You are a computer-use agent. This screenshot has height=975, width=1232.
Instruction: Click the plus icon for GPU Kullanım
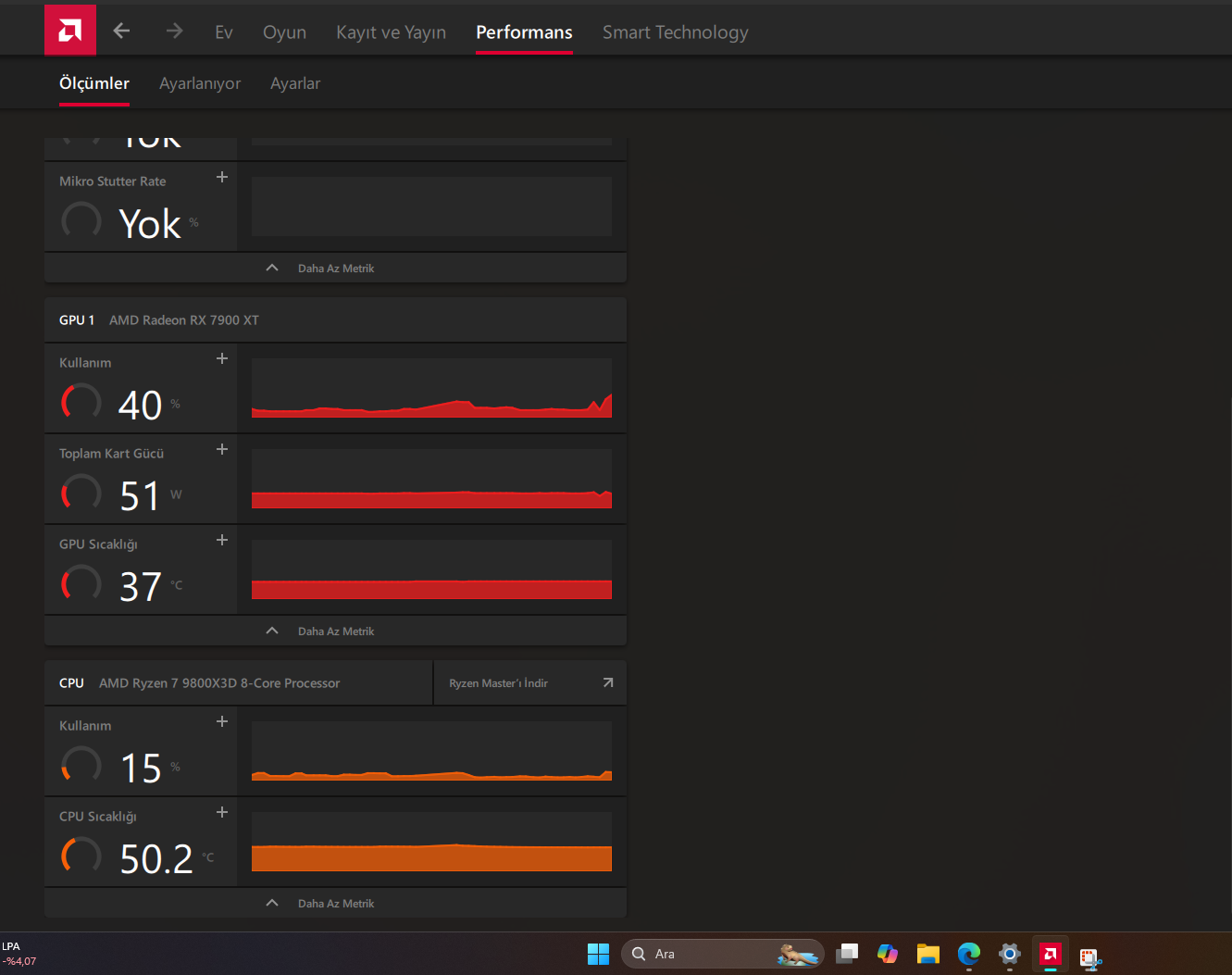tap(222, 358)
